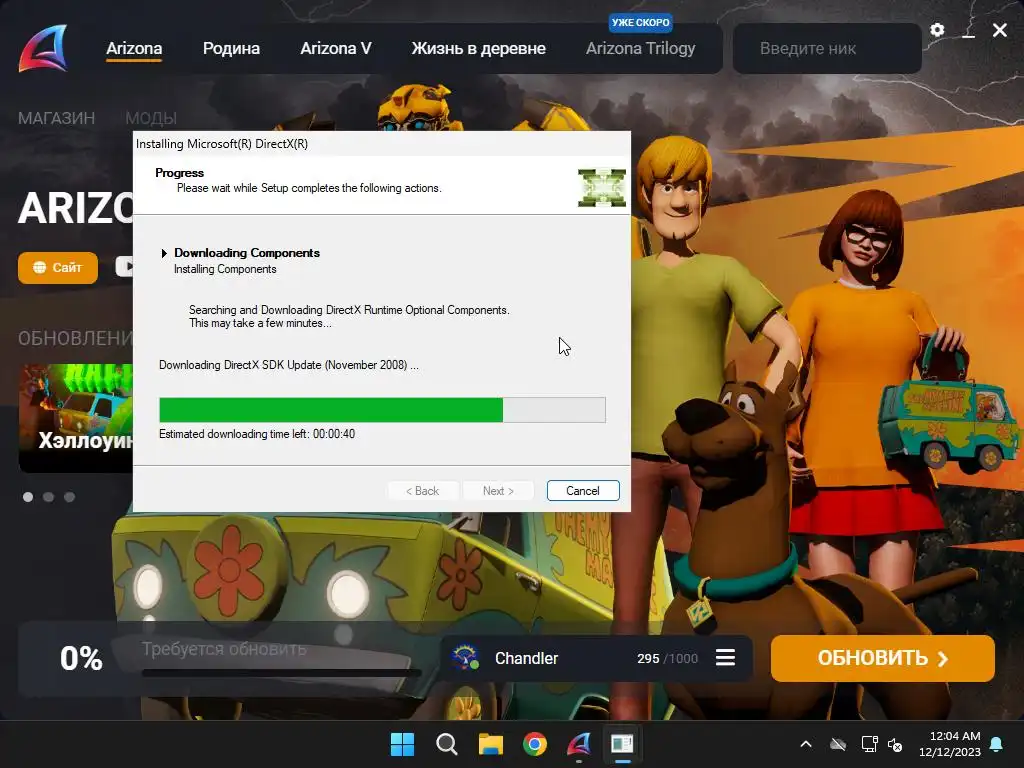Open the Arizona Trilogy tab

(640, 48)
